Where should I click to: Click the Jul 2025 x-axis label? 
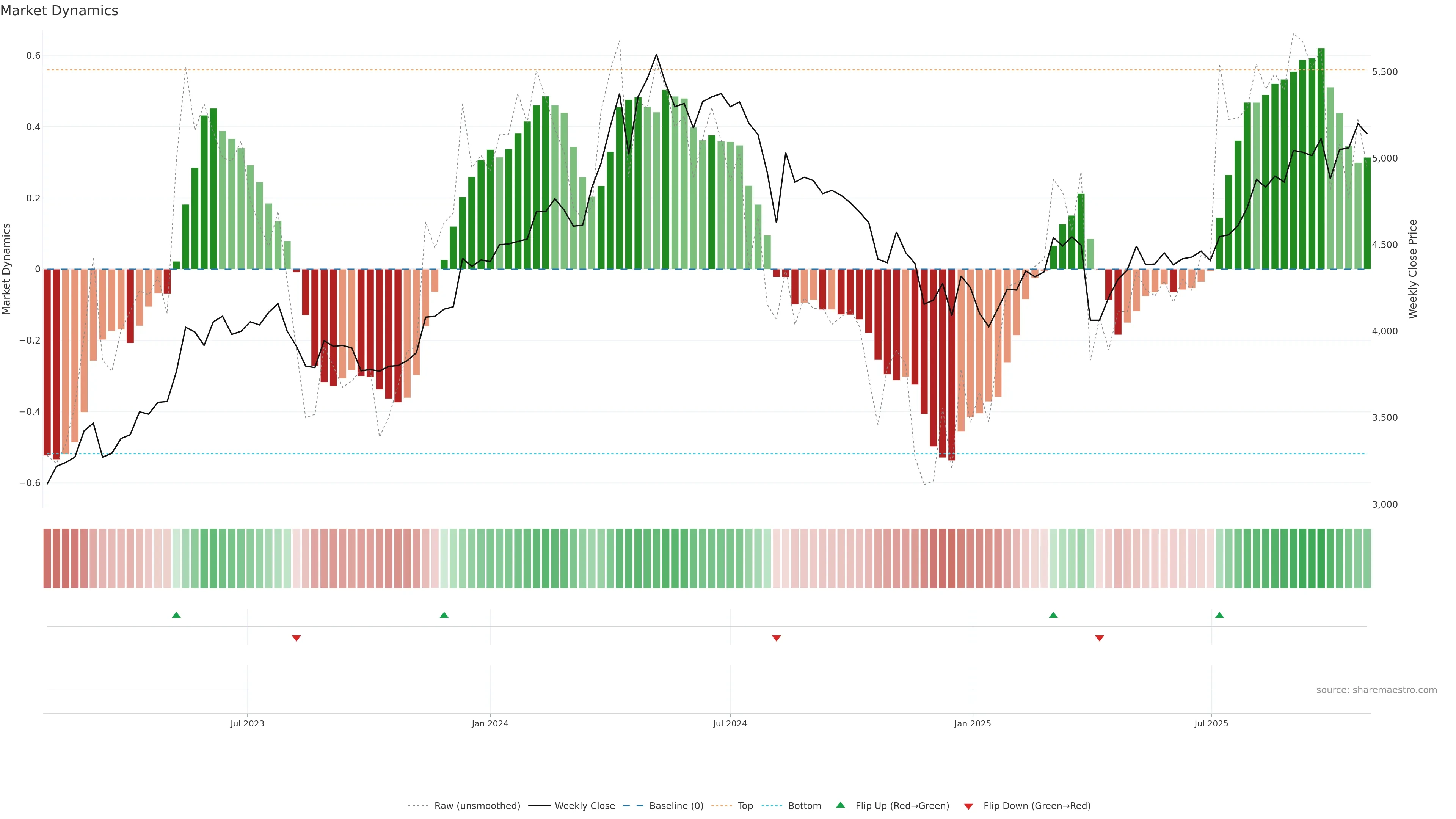(x=1211, y=723)
